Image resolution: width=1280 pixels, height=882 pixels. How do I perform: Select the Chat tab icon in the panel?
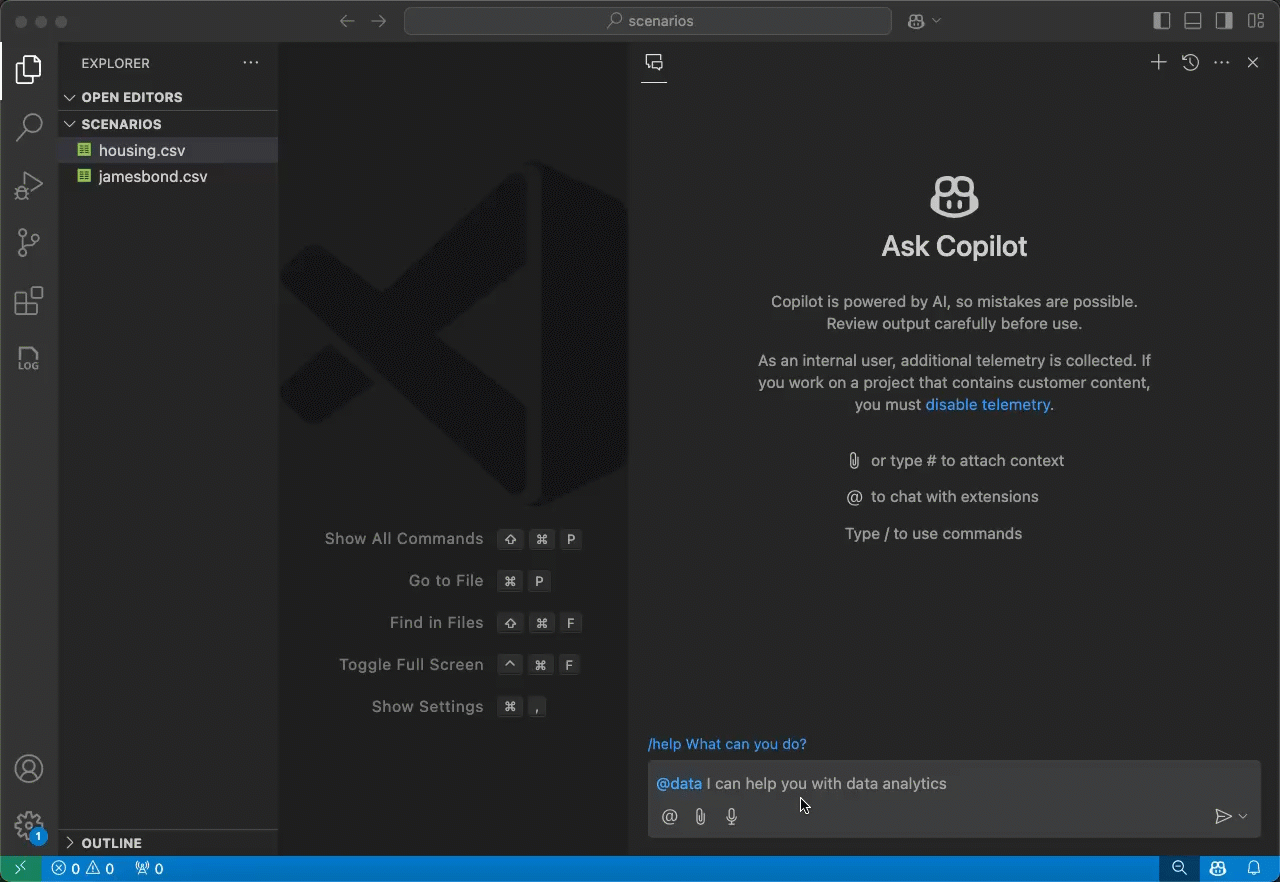tap(654, 63)
